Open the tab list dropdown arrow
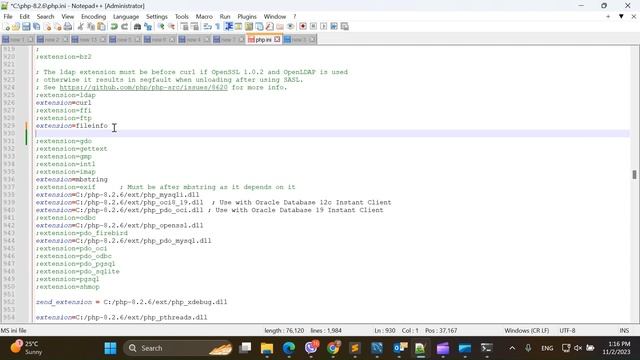The image size is (640, 360). (x=621, y=16)
